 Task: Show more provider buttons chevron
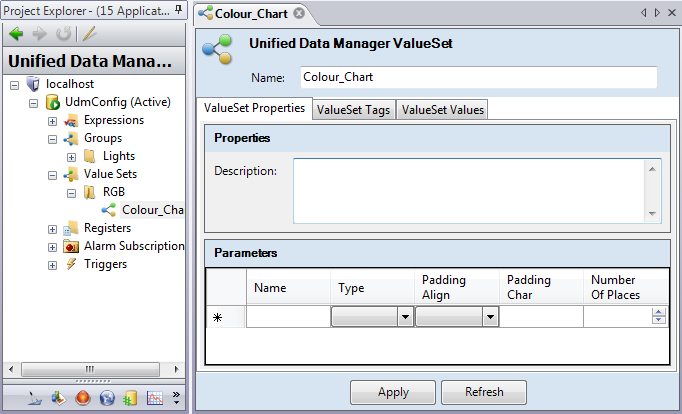click(x=176, y=397)
